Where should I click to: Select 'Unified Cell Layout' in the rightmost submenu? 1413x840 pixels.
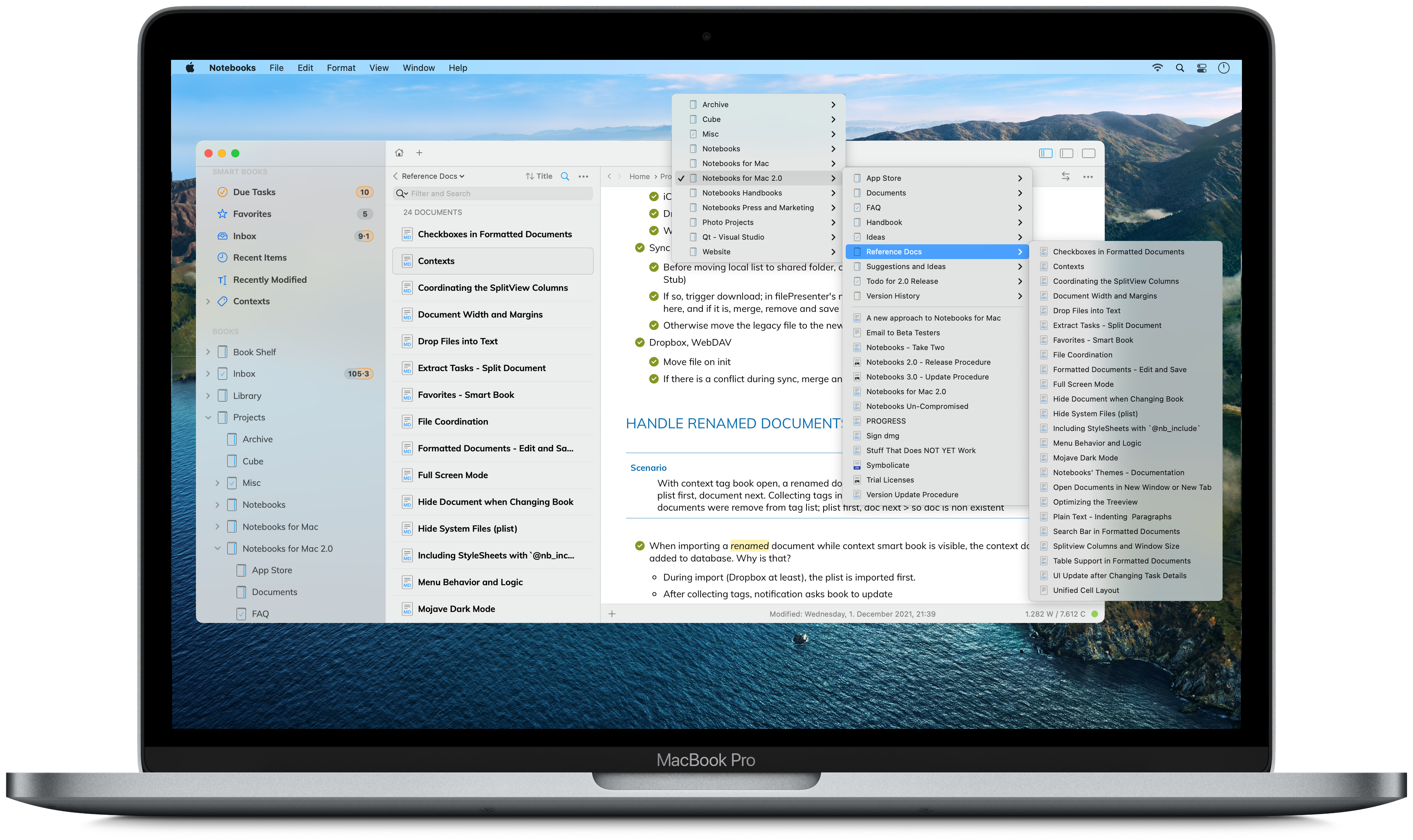tap(1125, 590)
